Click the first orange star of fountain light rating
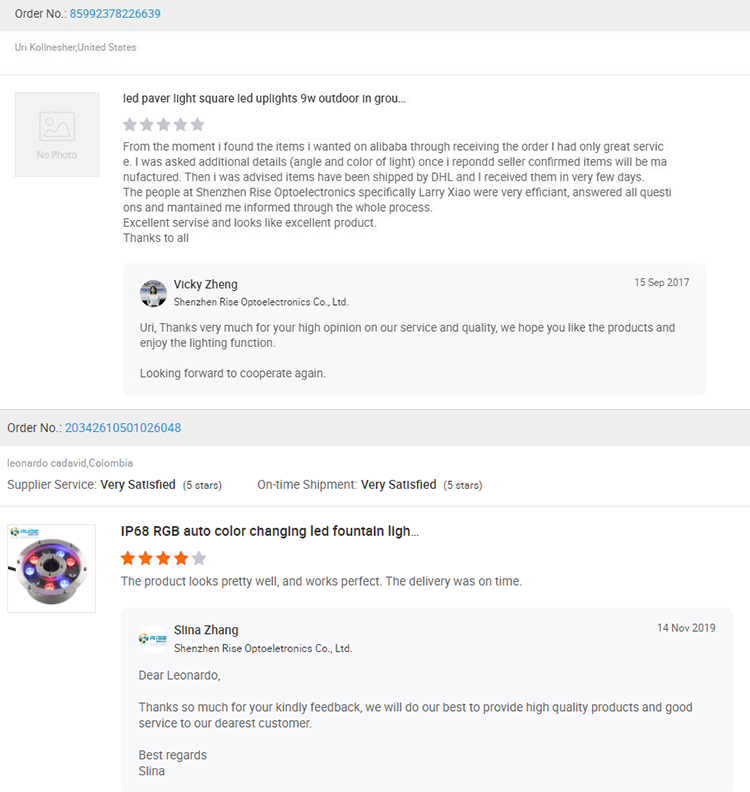 128,558
